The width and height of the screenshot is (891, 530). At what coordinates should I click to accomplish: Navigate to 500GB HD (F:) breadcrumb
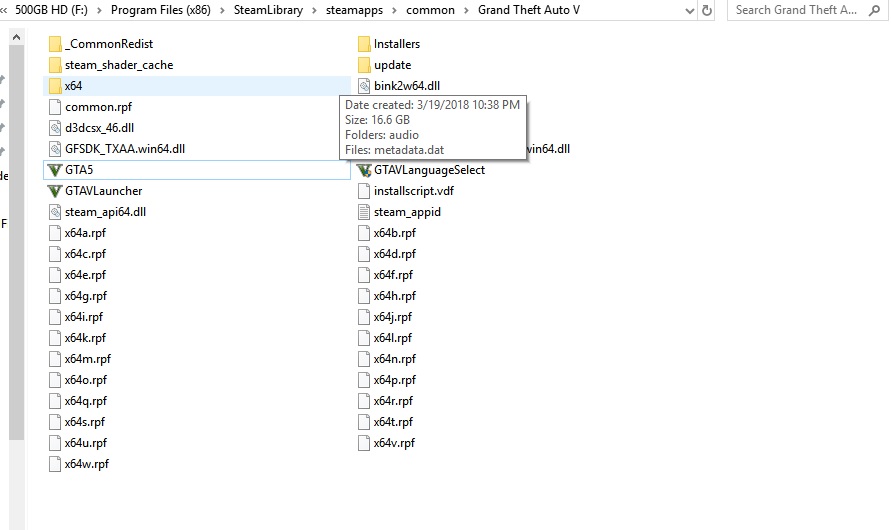pyautogui.click(x=51, y=10)
